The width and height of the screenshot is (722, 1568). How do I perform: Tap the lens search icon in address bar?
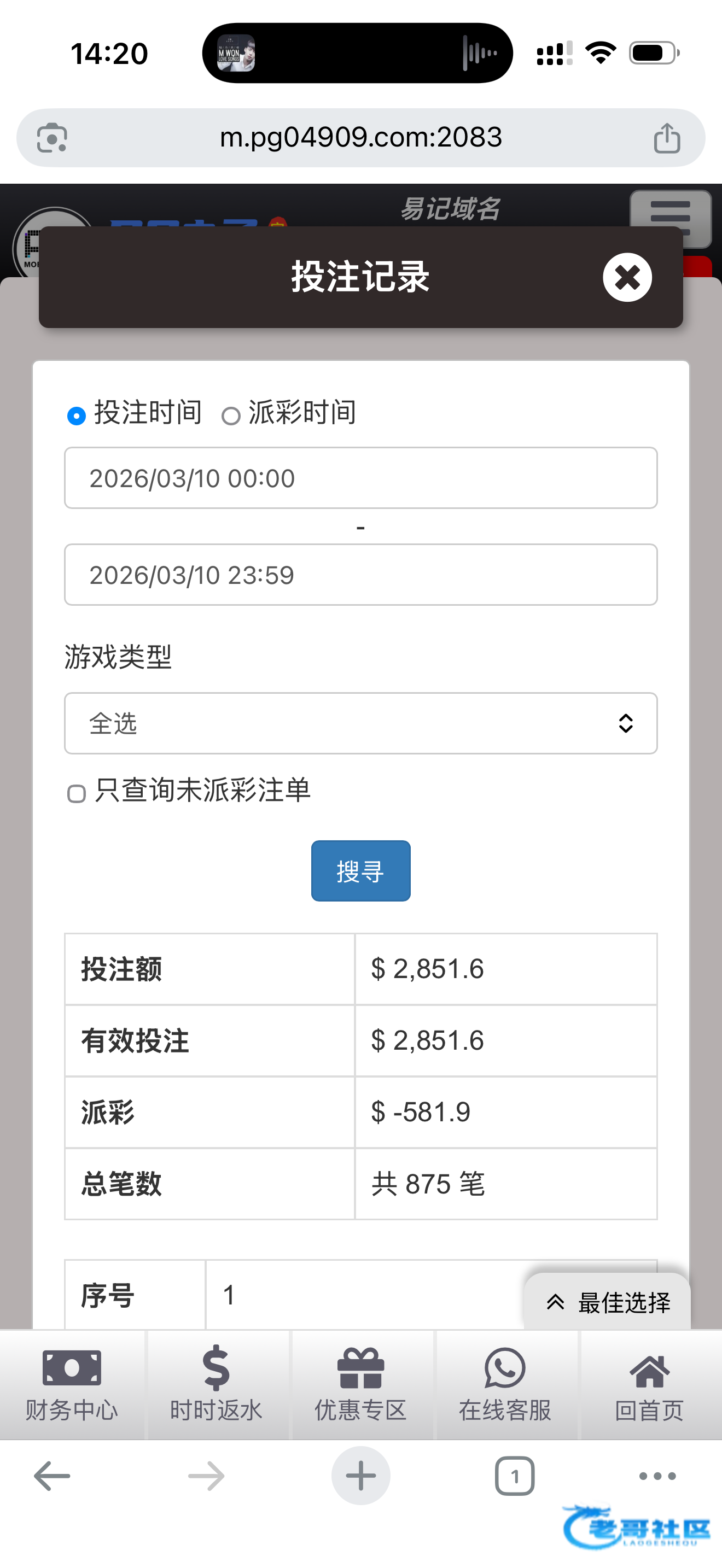point(53,138)
